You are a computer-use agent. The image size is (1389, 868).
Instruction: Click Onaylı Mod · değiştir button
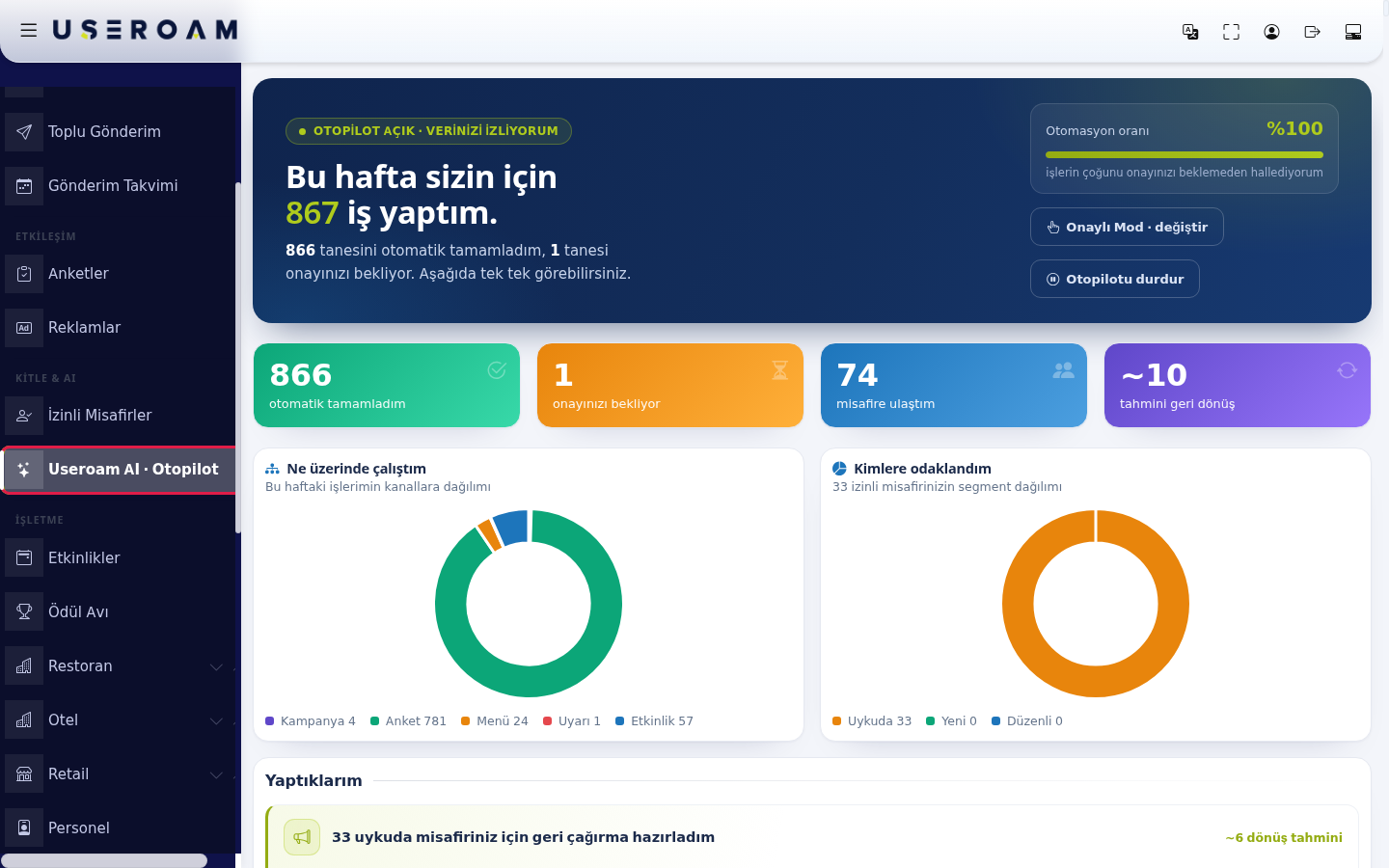tap(1127, 227)
